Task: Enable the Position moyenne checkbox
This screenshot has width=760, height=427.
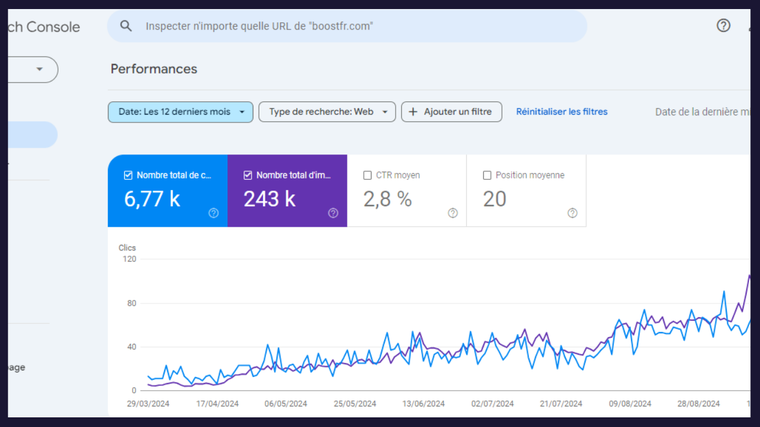Action: pyautogui.click(x=487, y=175)
